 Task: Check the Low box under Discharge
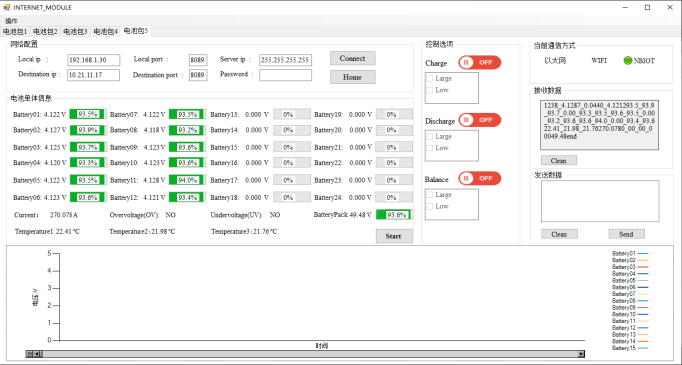[x=430, y=148]
